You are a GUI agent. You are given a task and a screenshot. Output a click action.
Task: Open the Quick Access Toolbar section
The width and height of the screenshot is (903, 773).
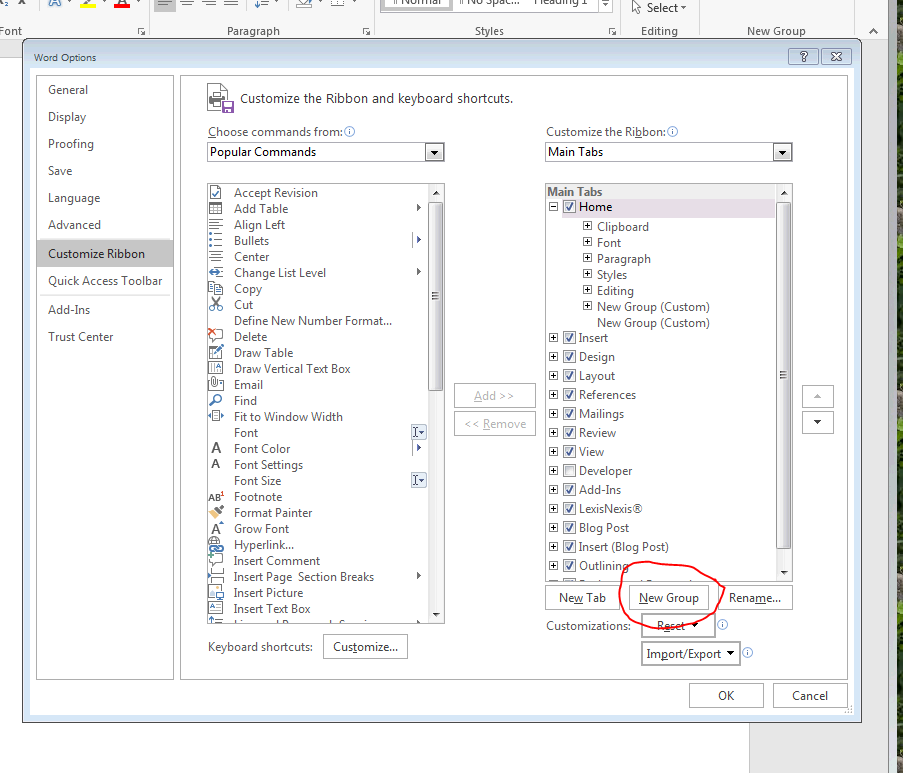coord(105,281)
